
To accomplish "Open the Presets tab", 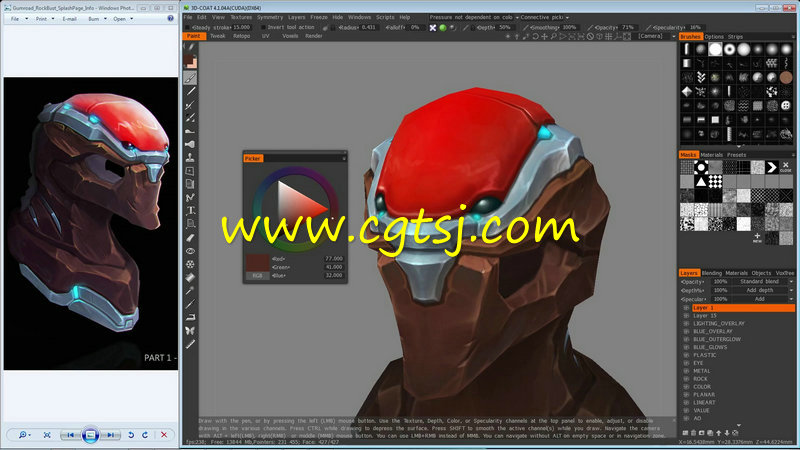I will [736, 155].
